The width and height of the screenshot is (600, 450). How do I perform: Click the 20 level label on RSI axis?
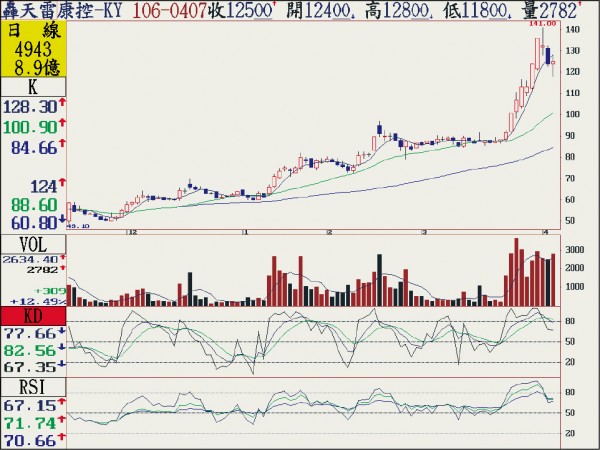coord(570,433)
